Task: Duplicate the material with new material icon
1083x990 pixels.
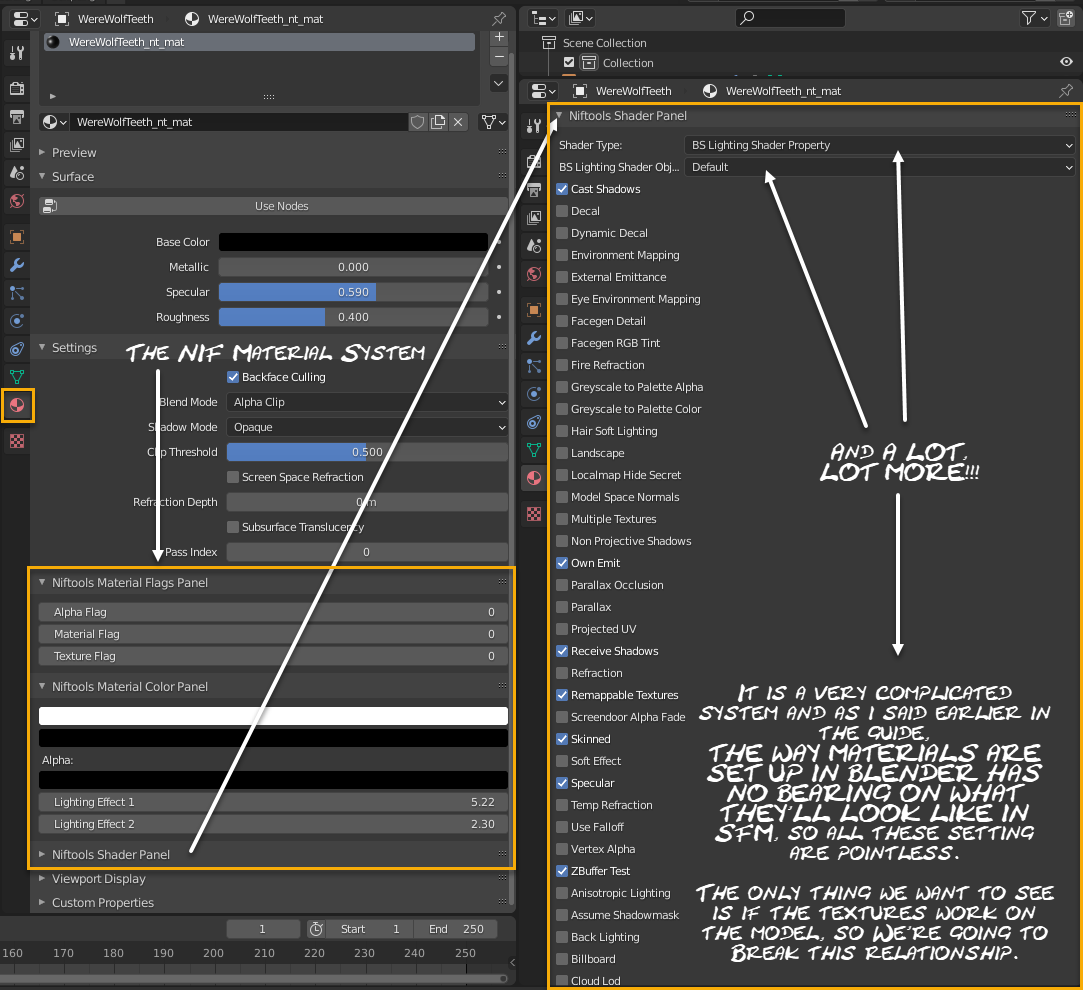Action: pos(438,122)
